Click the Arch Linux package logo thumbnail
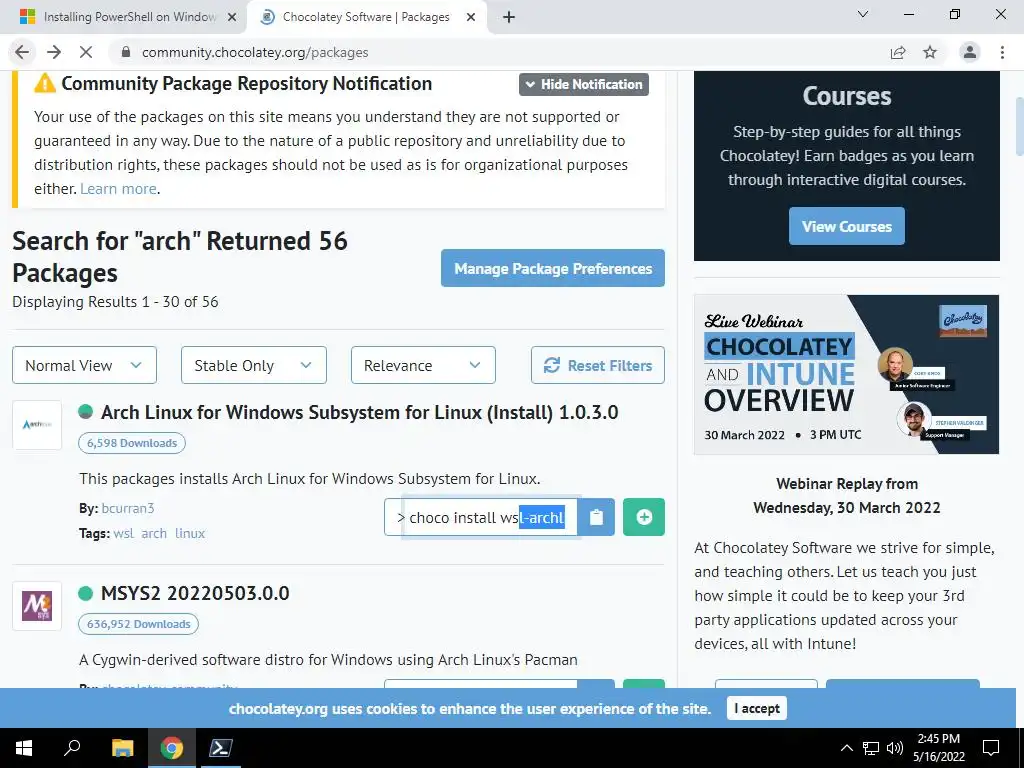This screenshot has width=1024, height=768. coord(37,425)
